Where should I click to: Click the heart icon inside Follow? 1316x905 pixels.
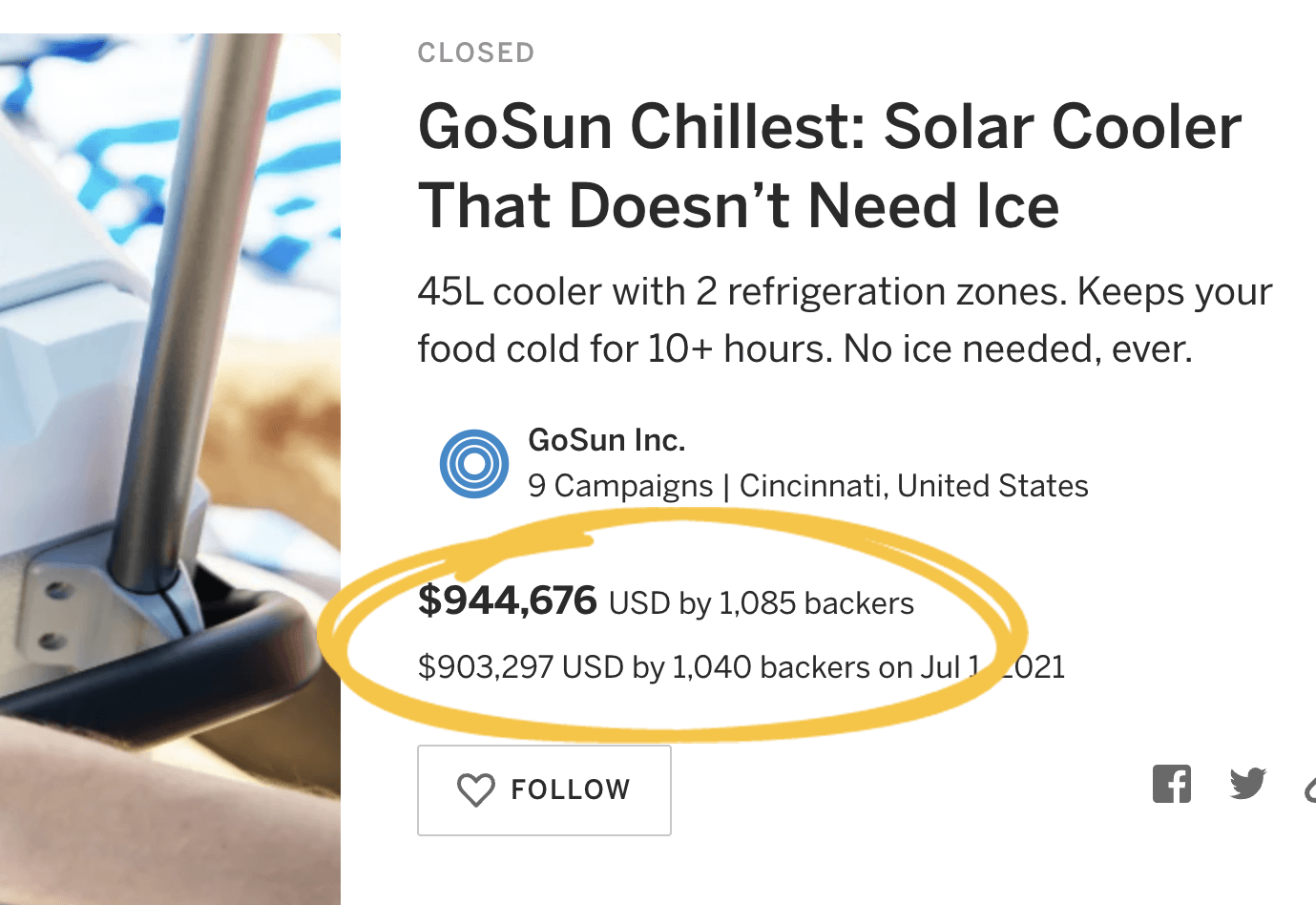coord(475,789)
